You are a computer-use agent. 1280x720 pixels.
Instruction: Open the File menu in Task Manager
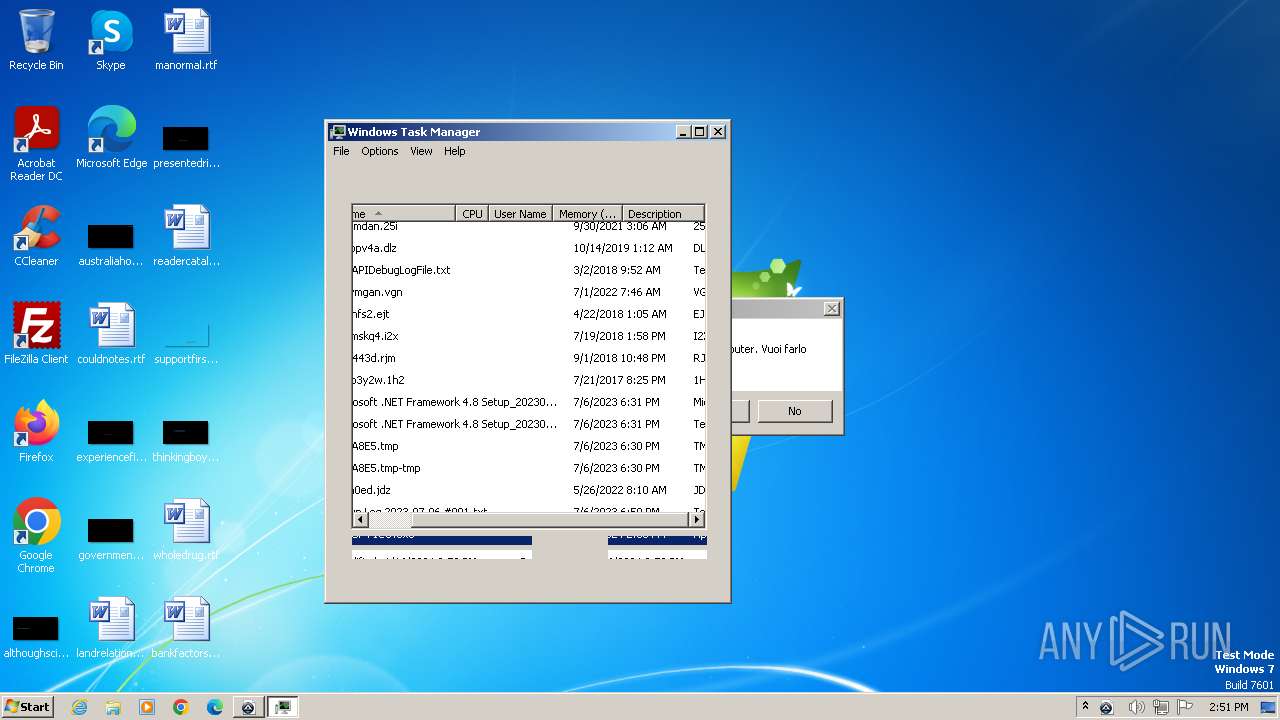tap(341, 151)
